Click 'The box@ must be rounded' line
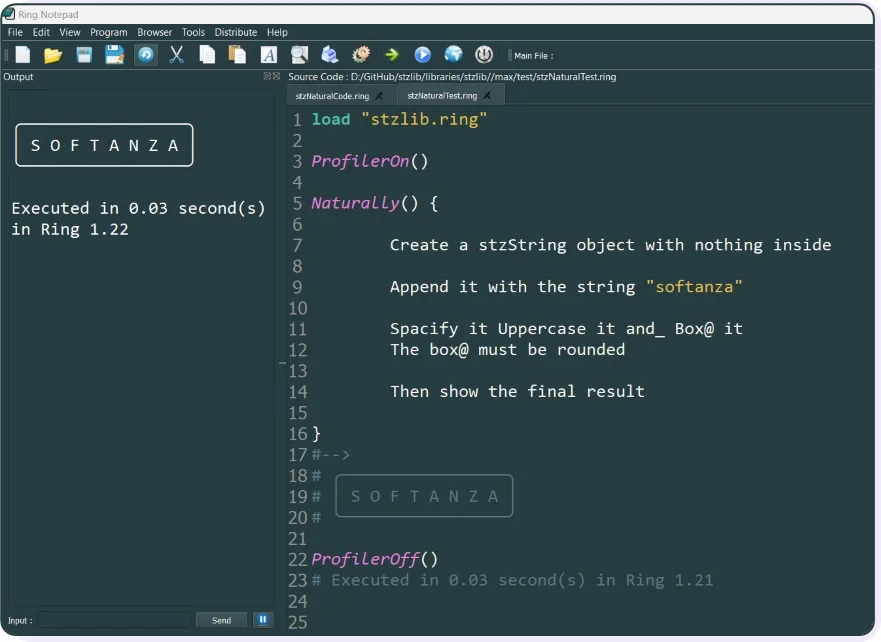The image size is (881, 642). pos(507,349)
